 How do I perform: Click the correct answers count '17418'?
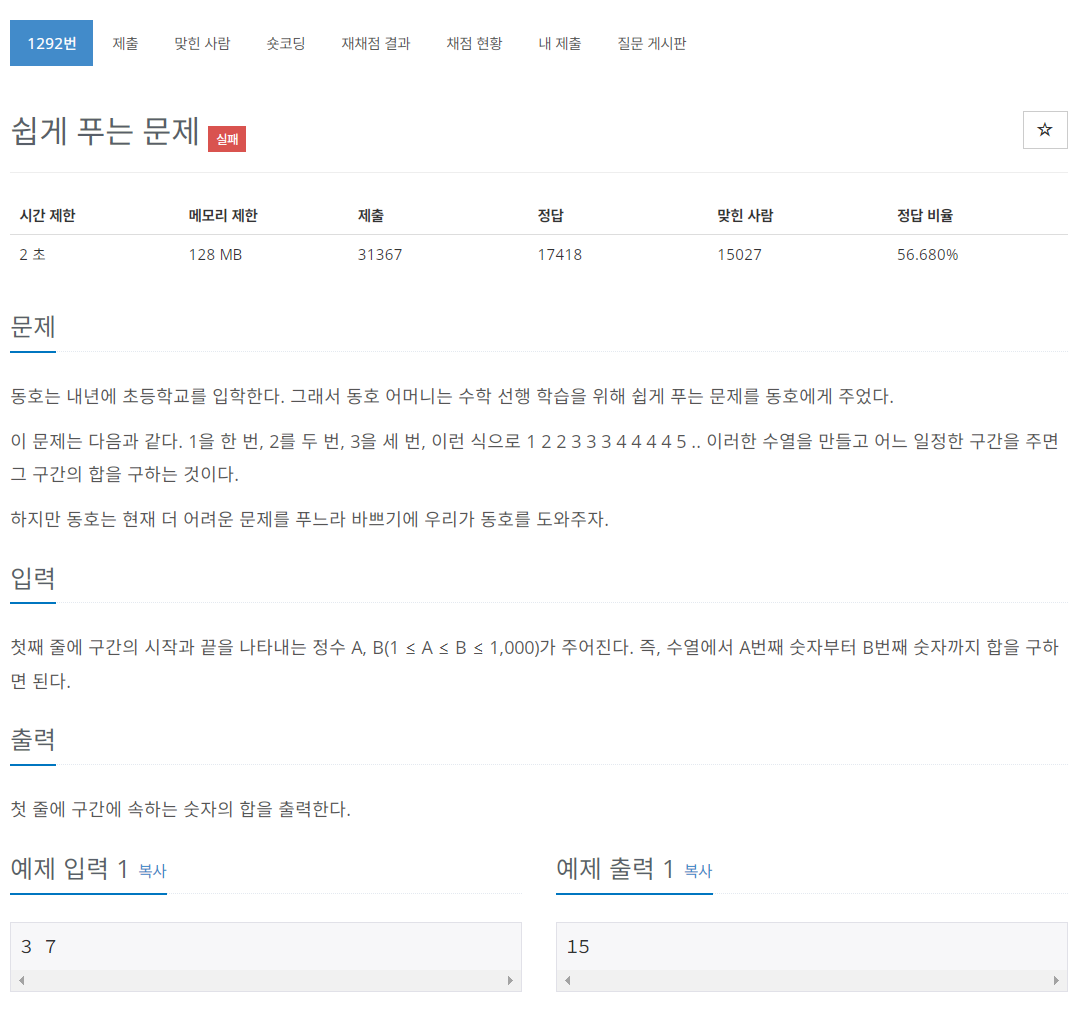(560, 255)
